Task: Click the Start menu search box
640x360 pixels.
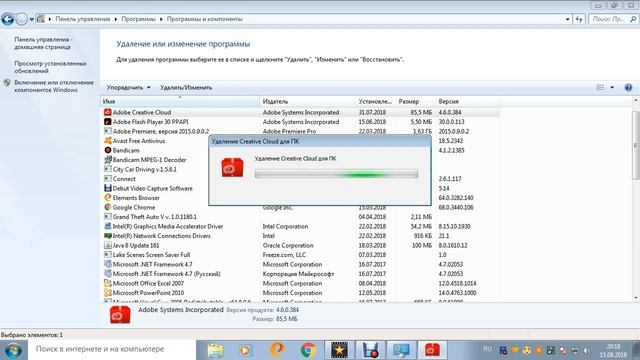Action: (x=112, y=349)
